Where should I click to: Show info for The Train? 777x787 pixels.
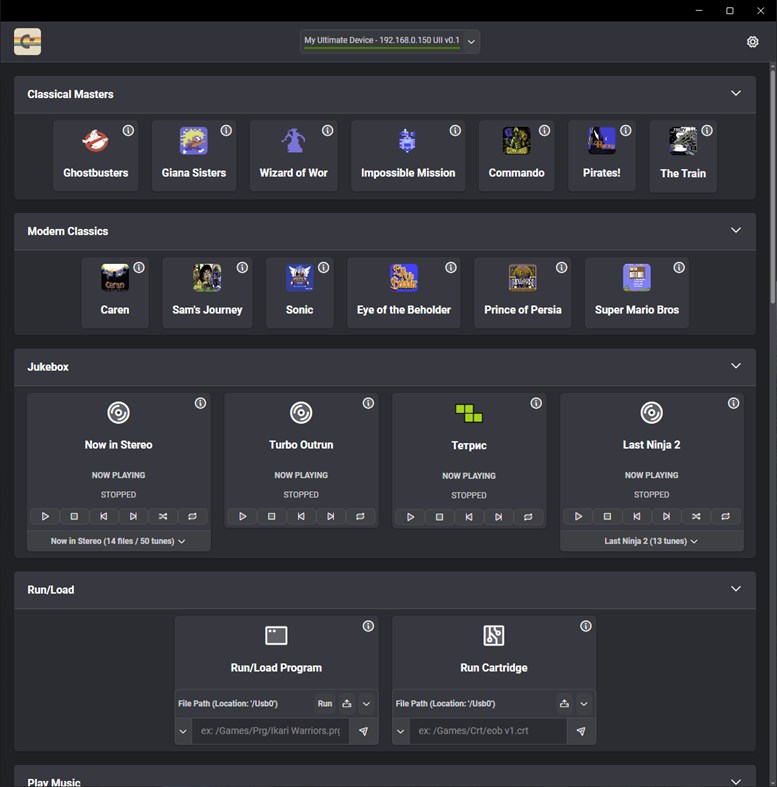click(x=707, y=130)
